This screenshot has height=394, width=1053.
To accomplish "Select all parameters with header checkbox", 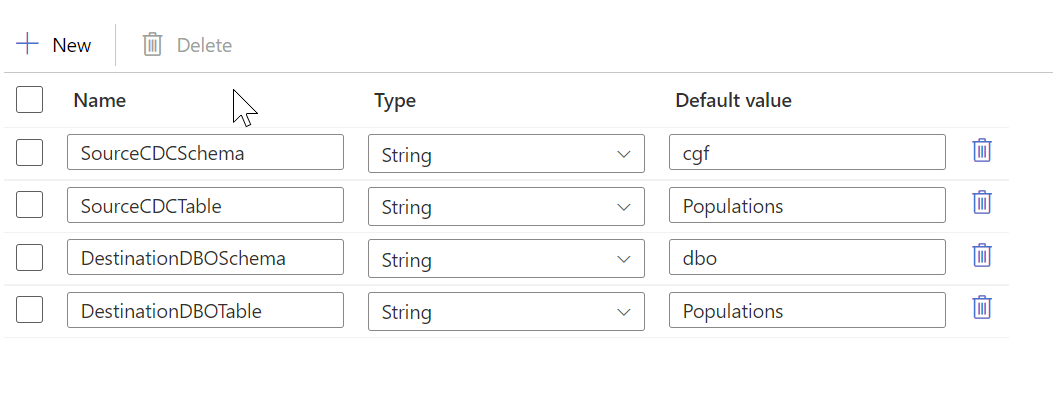I will 30,100.
